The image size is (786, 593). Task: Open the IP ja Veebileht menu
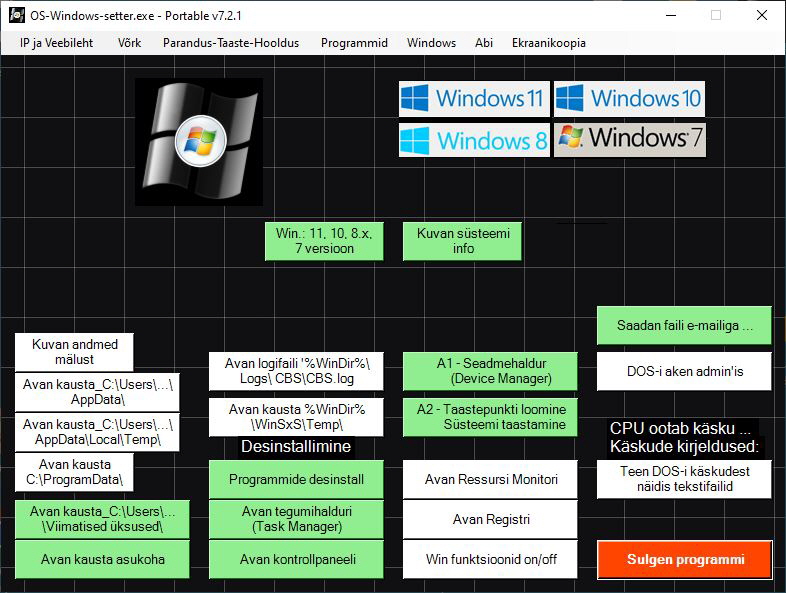[56, 43]
